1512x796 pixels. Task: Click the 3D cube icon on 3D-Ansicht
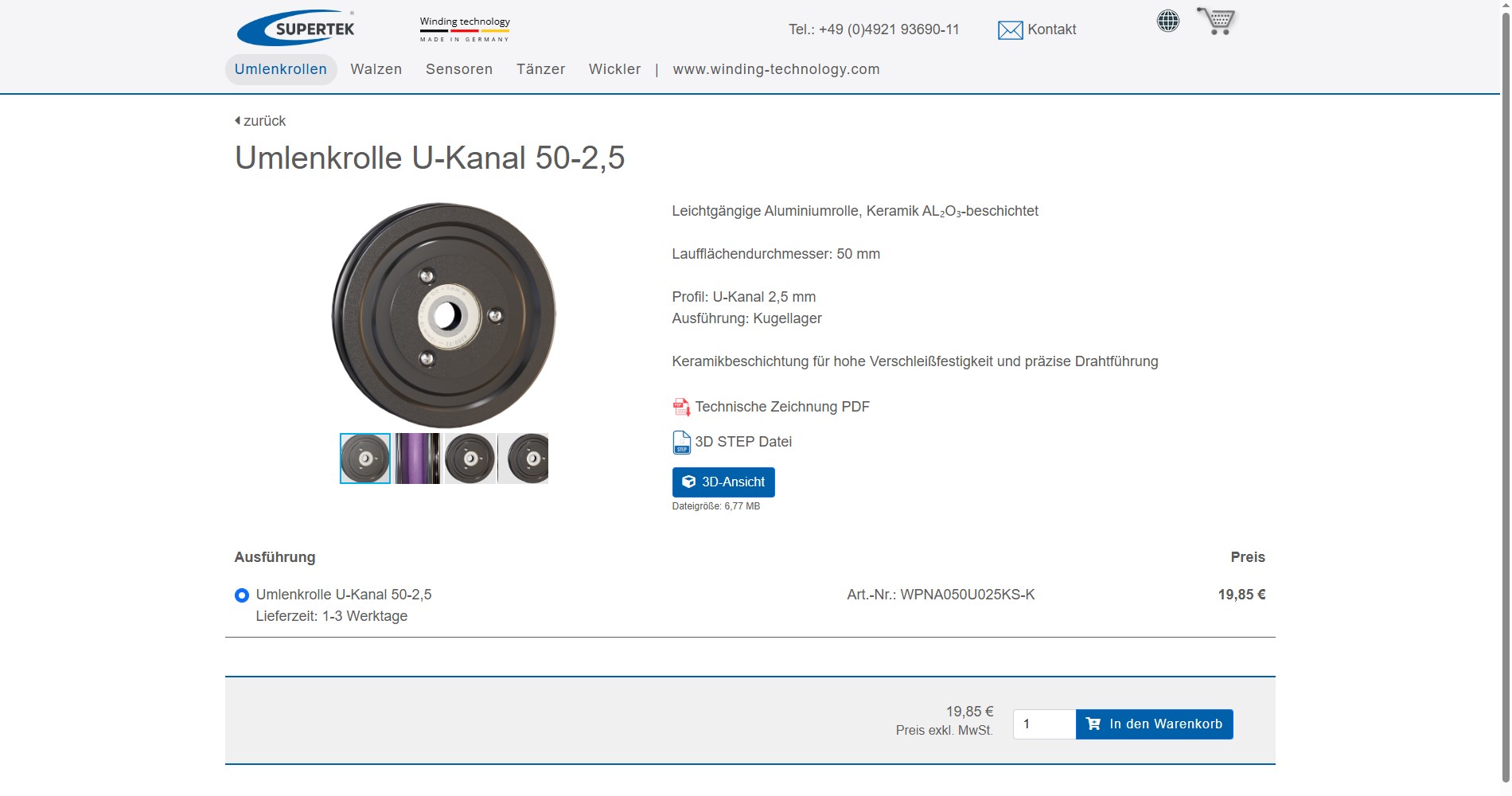[689, 482]
